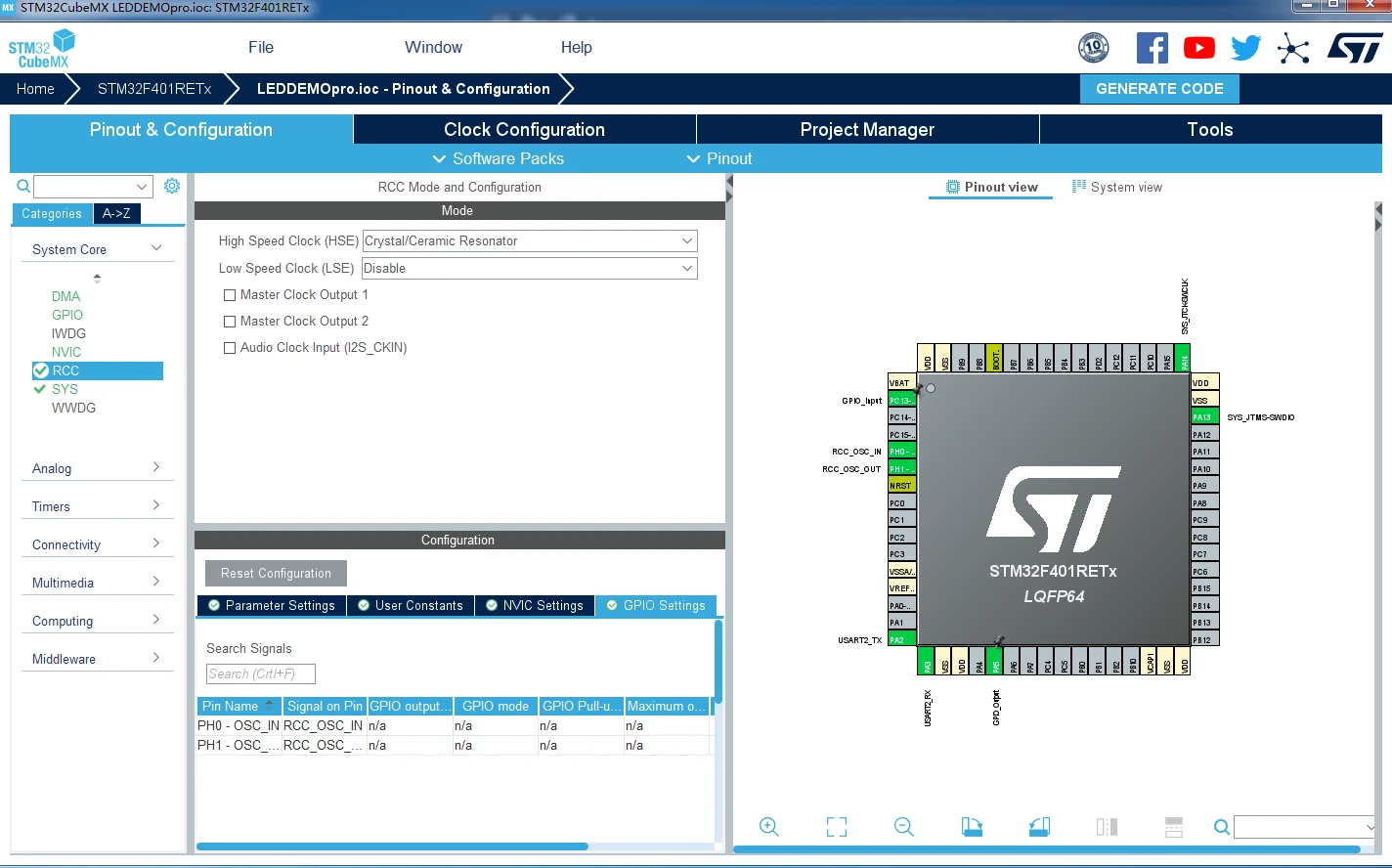This screenshot has width=1392, height=868.
Task: Click the fit-to-screen pinout icon
Action: coord(837,827)
